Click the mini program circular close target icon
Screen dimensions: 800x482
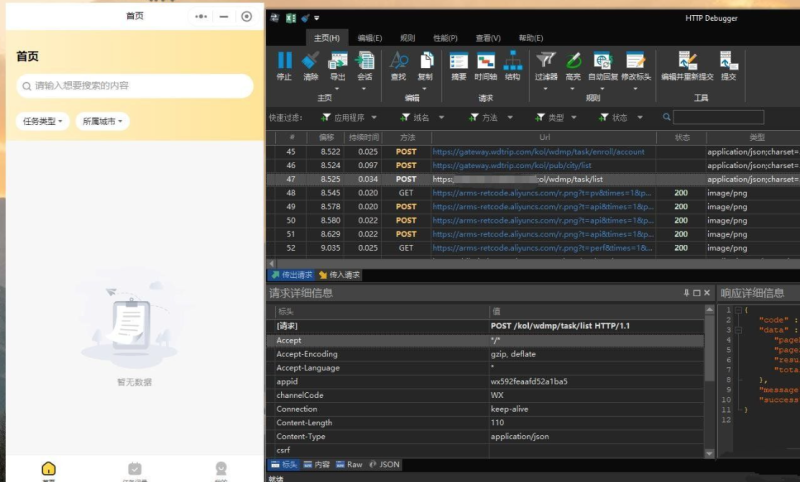[246, 16]
